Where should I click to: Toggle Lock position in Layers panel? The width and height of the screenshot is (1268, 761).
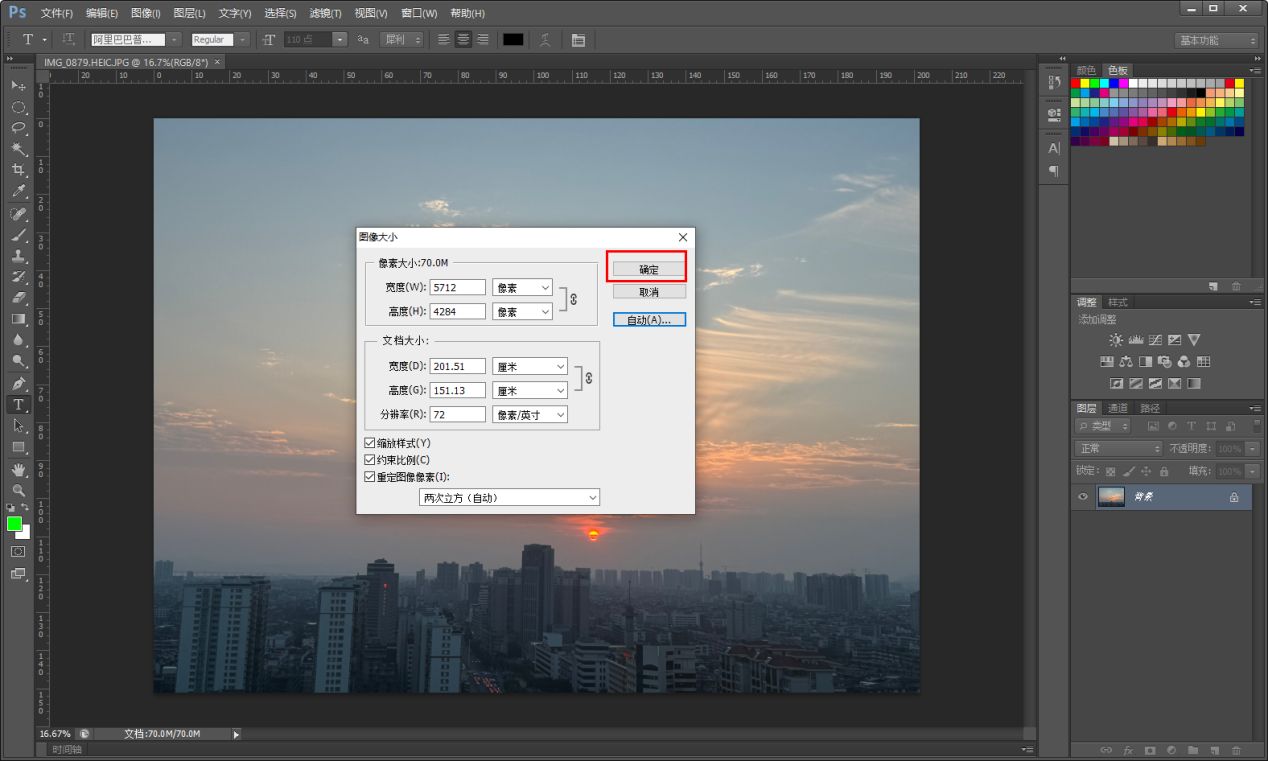coord(1147,471)
